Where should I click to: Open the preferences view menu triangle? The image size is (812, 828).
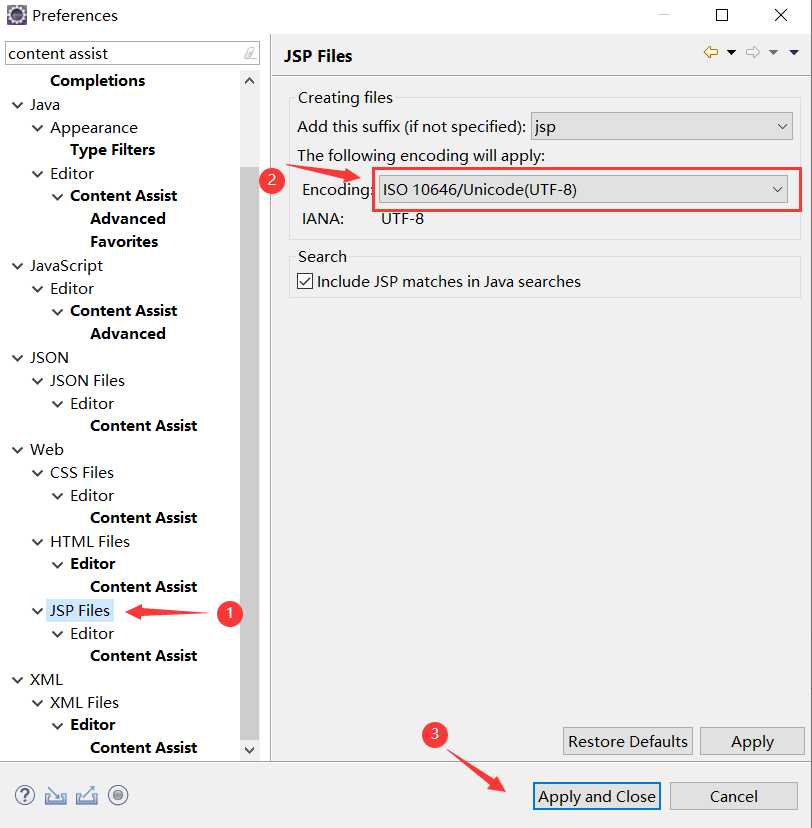point(794,52)
